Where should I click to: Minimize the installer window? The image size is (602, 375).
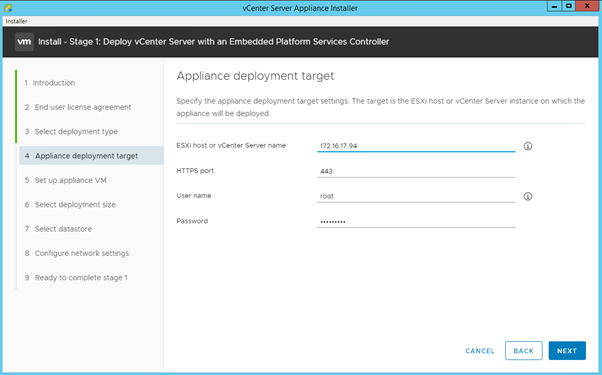(x=554, y=6)
